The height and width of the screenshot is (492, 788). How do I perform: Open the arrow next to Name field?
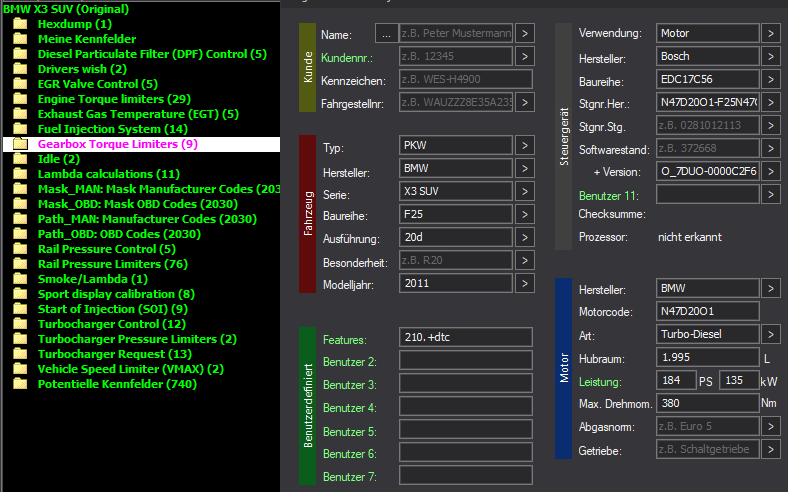point(525,33)
